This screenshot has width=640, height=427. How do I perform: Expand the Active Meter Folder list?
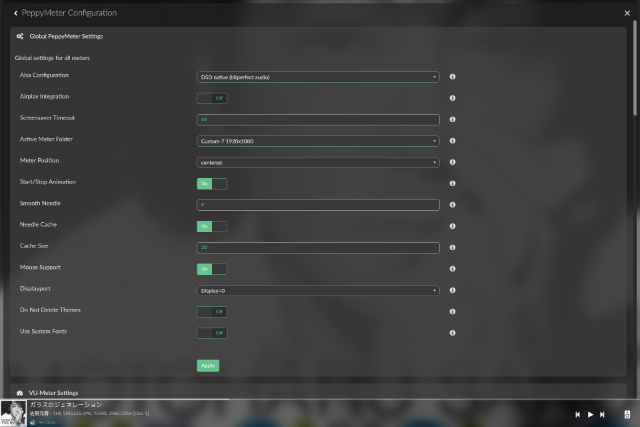coord(318,141)
